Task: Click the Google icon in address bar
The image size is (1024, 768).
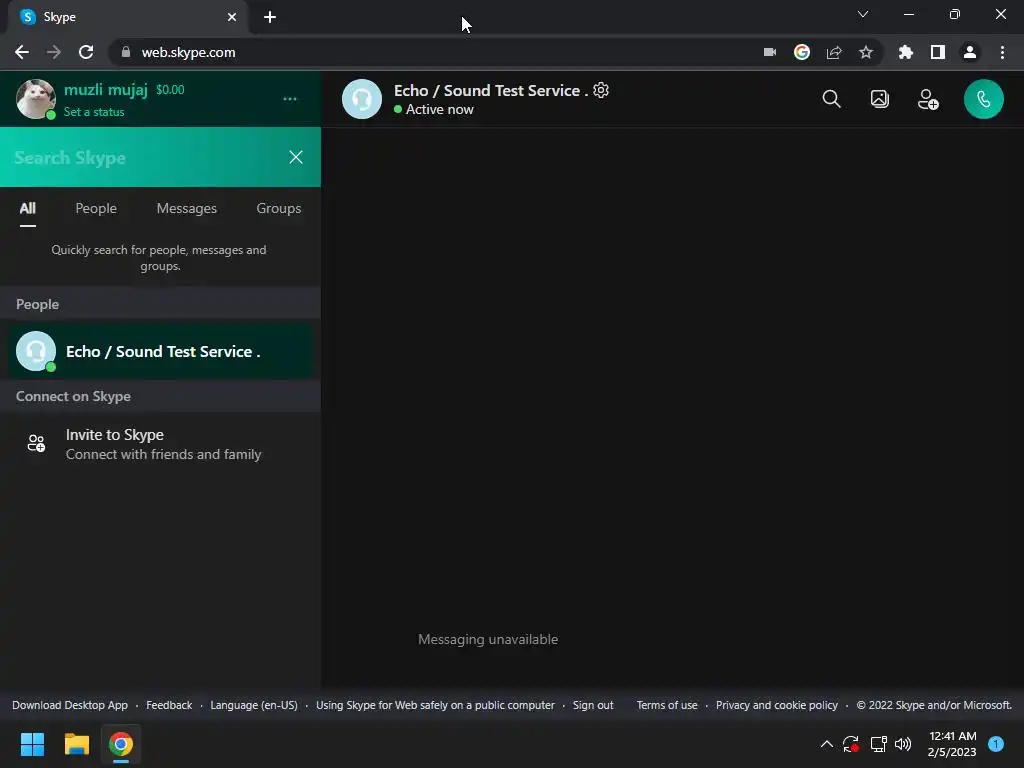Action: (802, 52)
